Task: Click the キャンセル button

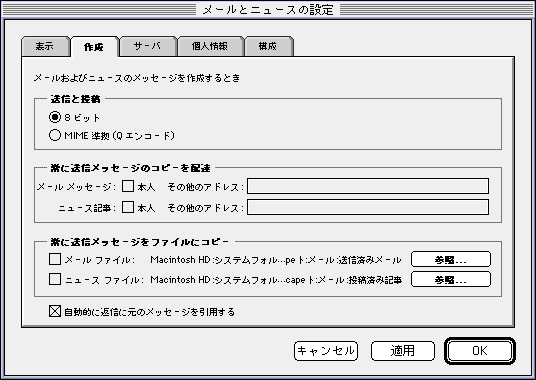Action: tap(326, 351)
